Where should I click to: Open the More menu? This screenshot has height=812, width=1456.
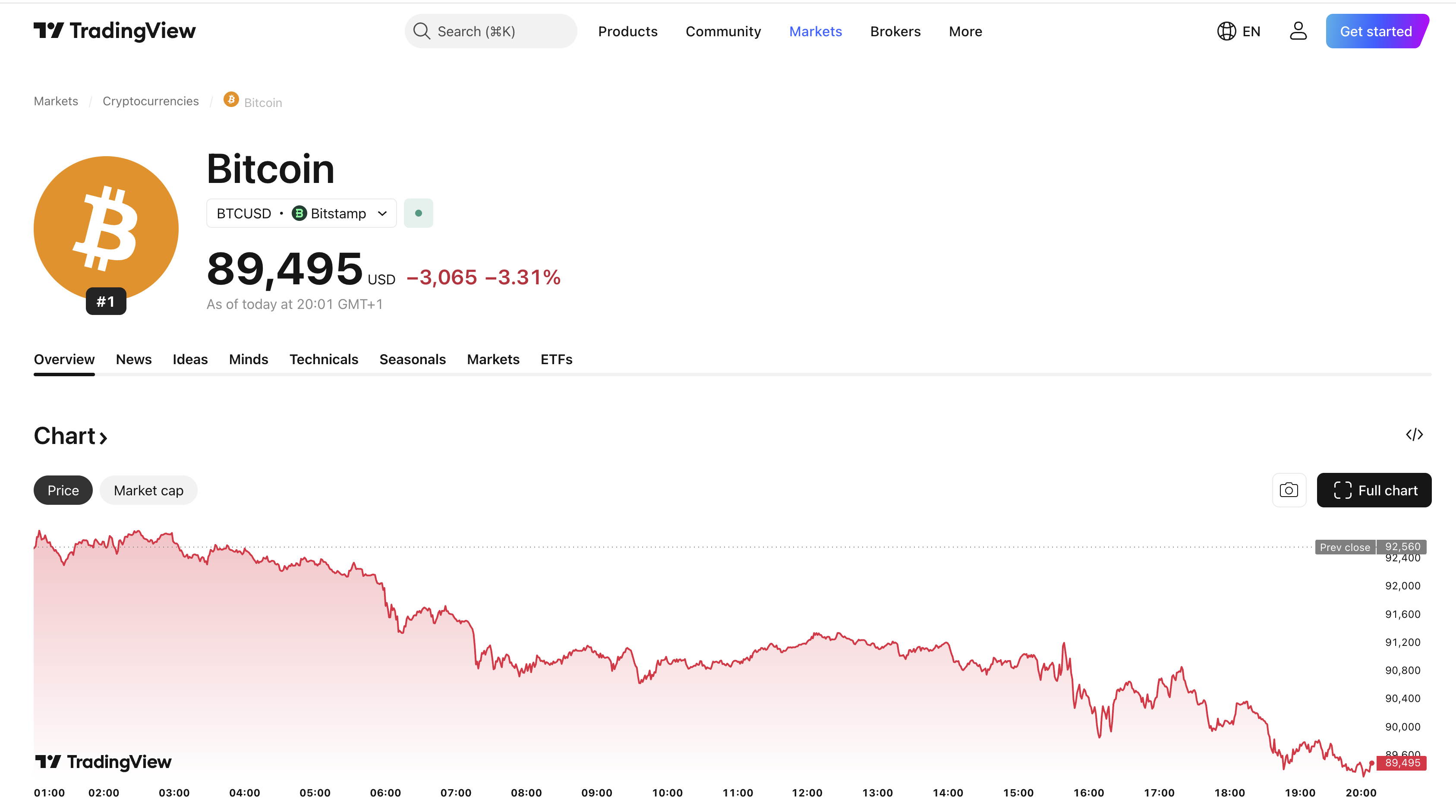965,31
